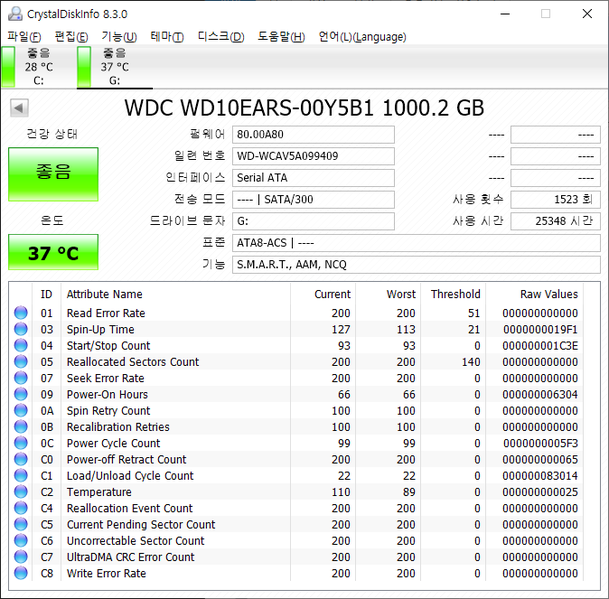Viewport: 609px width, 599px height.
Task: Select raw value 000000083014
Action: pos(540,476)
